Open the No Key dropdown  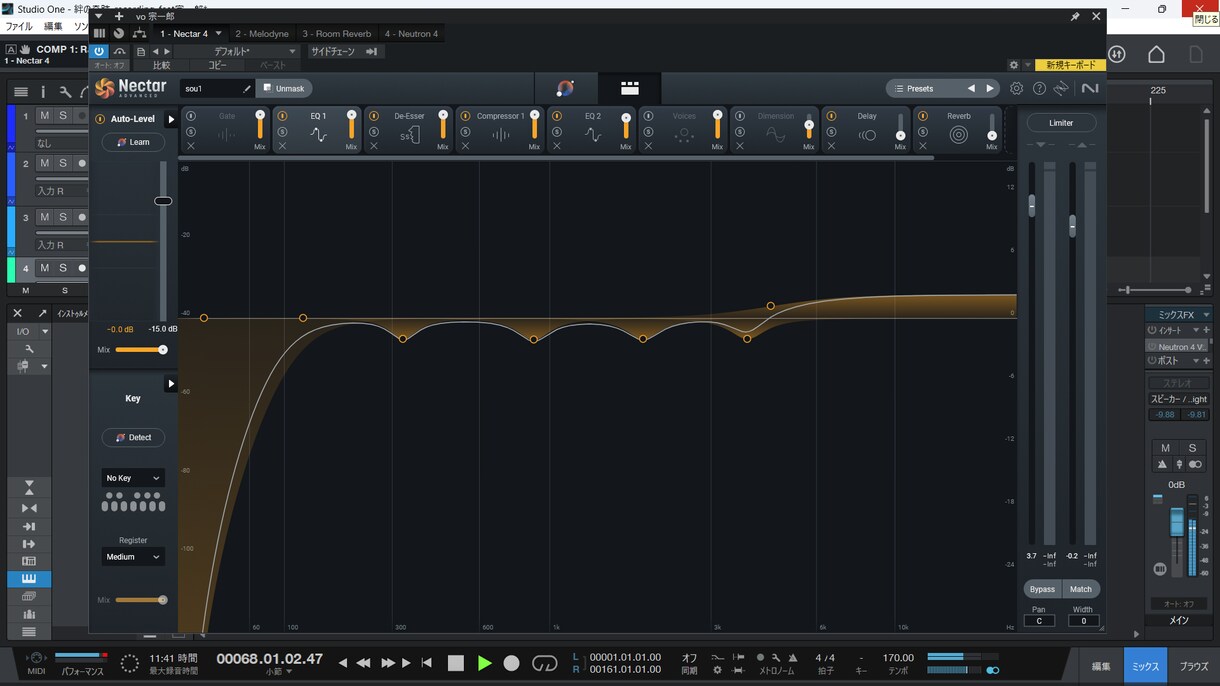pyautogui.click(x=133, y=478)
